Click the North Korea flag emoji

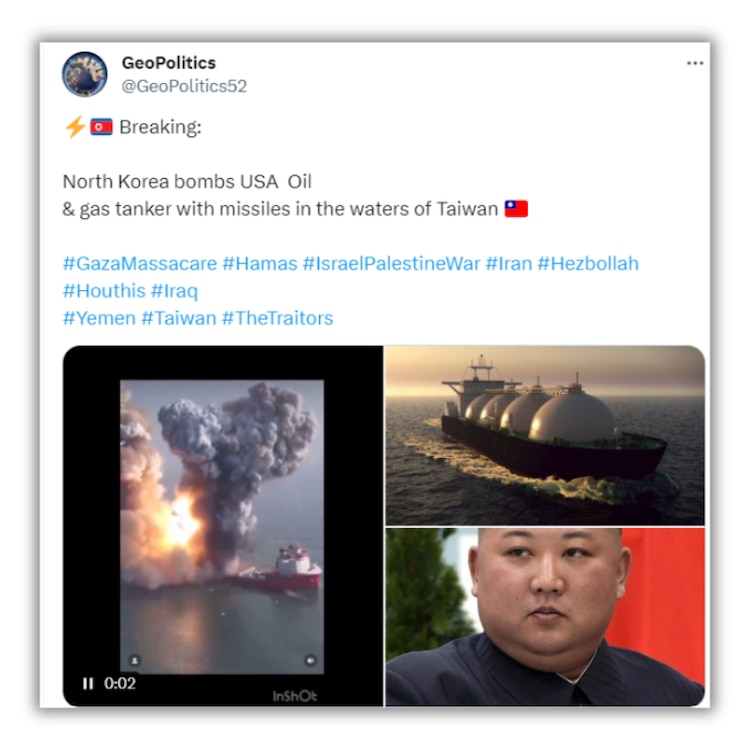point(101,127)
